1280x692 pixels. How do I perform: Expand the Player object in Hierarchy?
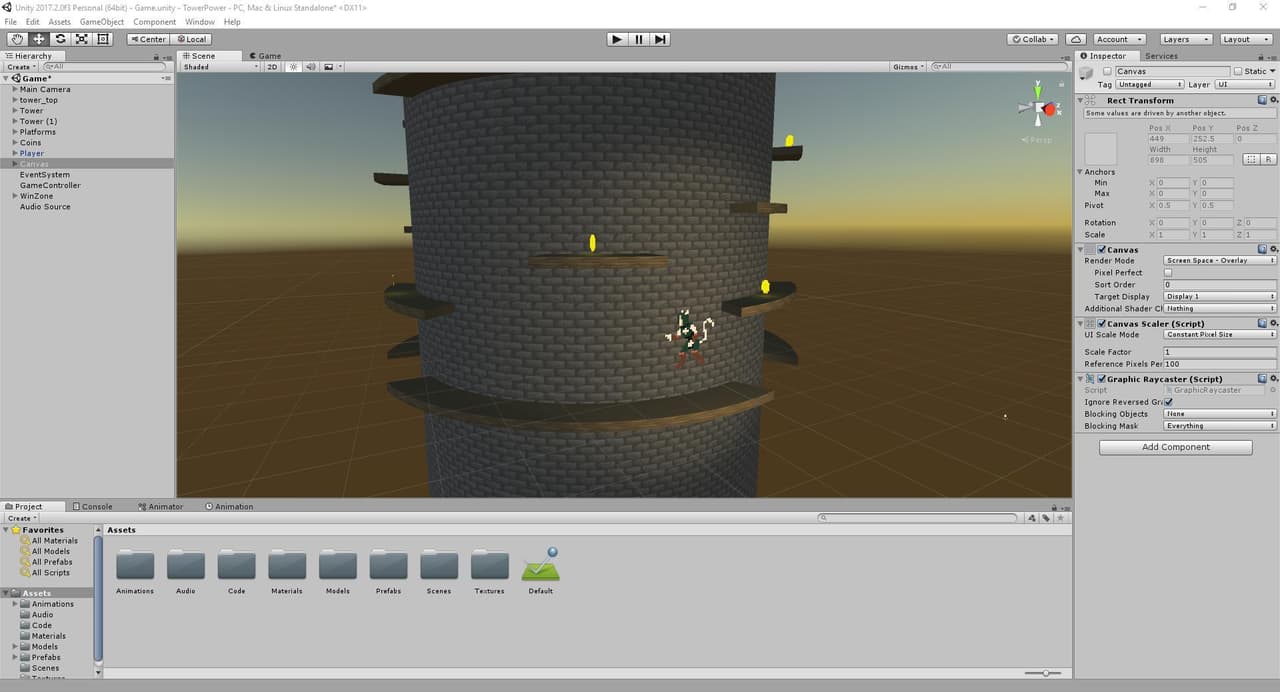point(15,153)
